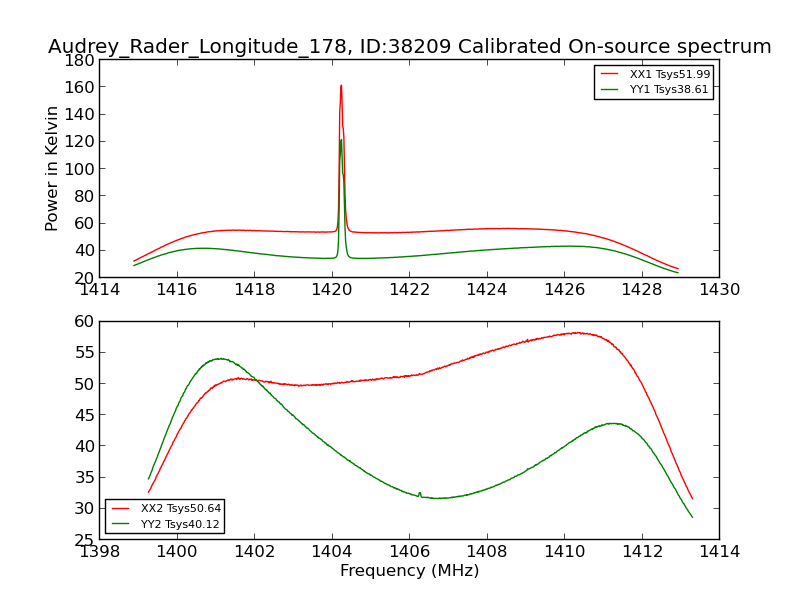The height and width of the screenshot is (600, 800).
Task: Click the 1422 tick label on top plot
Action: click(410, 289)
